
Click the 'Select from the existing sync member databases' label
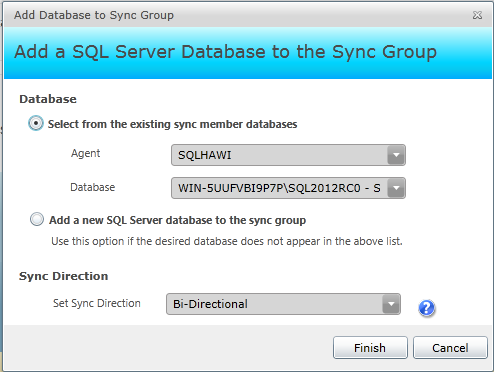(172, 124)
